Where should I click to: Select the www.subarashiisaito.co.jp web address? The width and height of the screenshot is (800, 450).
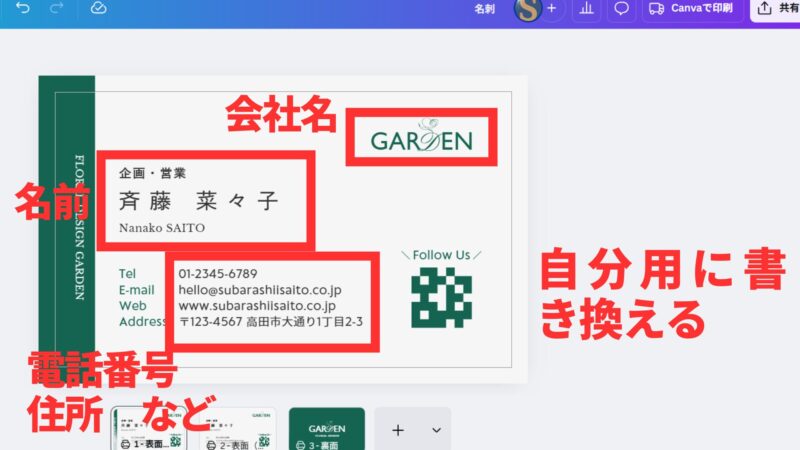point(257,306)
